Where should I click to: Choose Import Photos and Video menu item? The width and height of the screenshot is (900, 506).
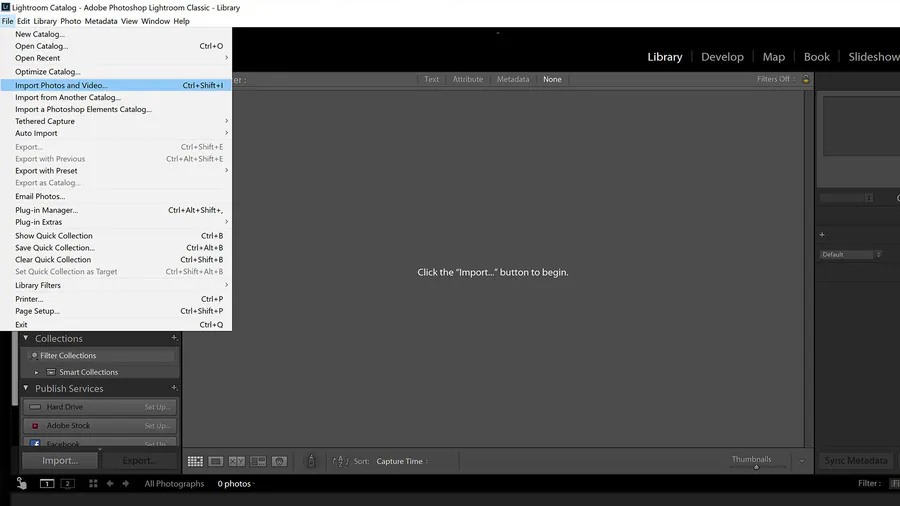116,85
